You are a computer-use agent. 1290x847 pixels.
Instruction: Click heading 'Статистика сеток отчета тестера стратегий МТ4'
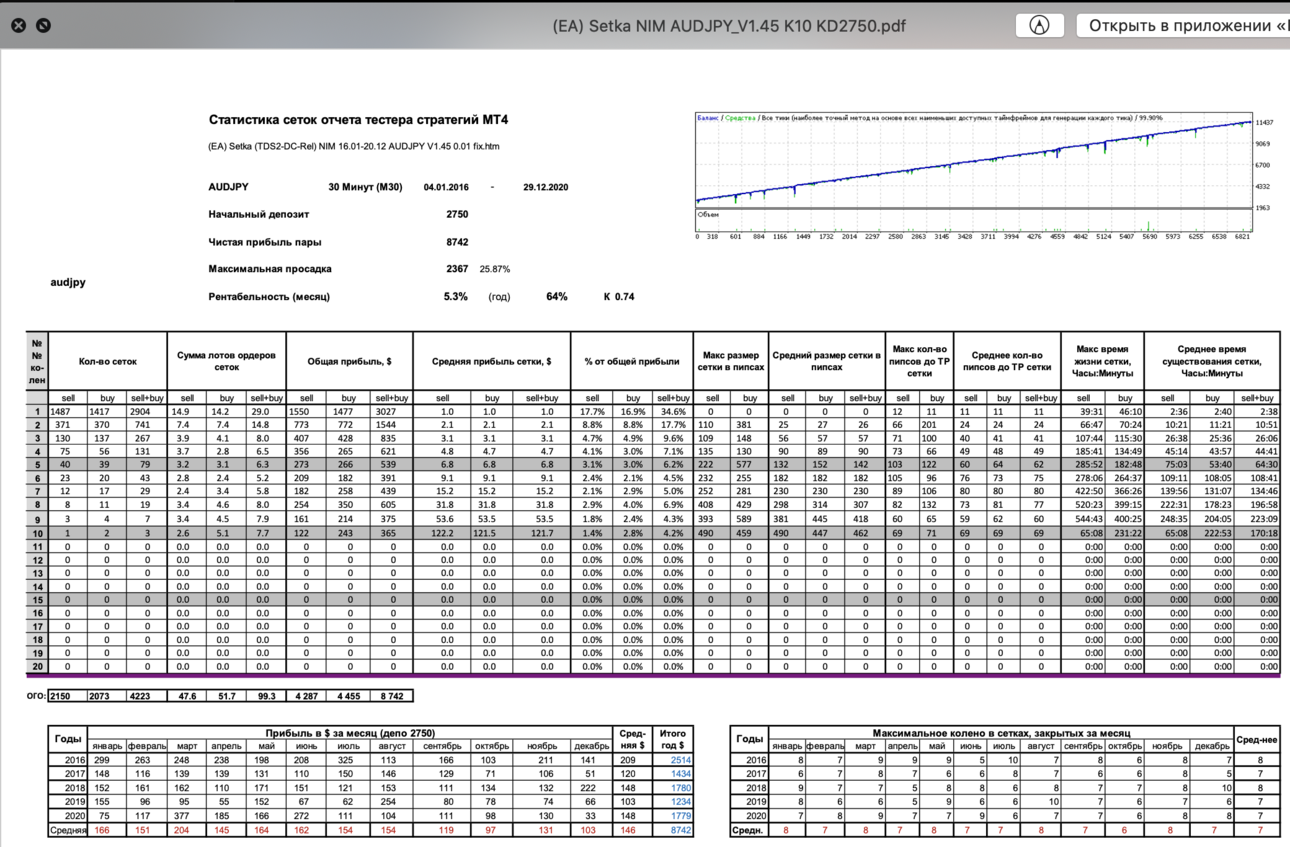(x=358, y=120)
